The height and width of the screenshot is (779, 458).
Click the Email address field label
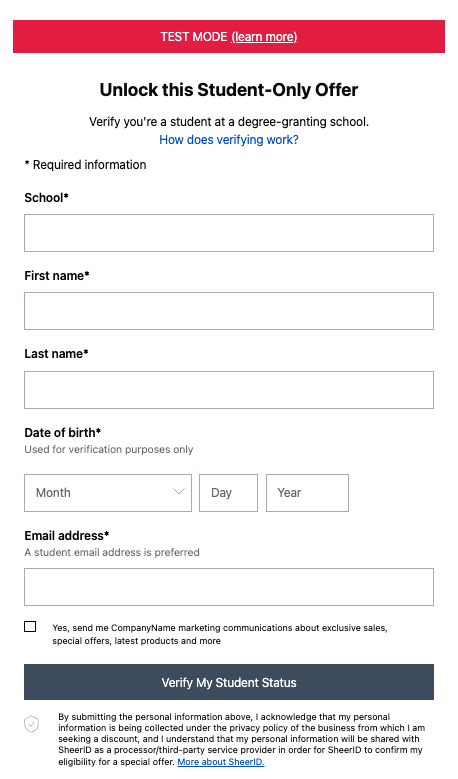(x=67, y=536)
